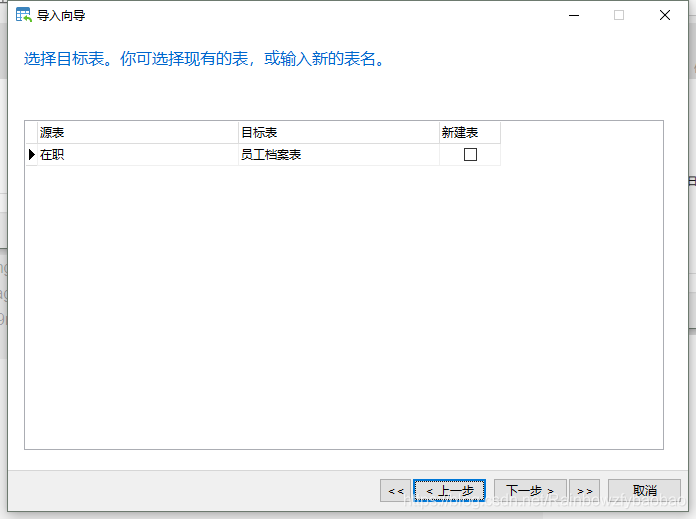Proceed with the 下一步 button
Viewport: 696px width, 519px height.
click(530, 491)
